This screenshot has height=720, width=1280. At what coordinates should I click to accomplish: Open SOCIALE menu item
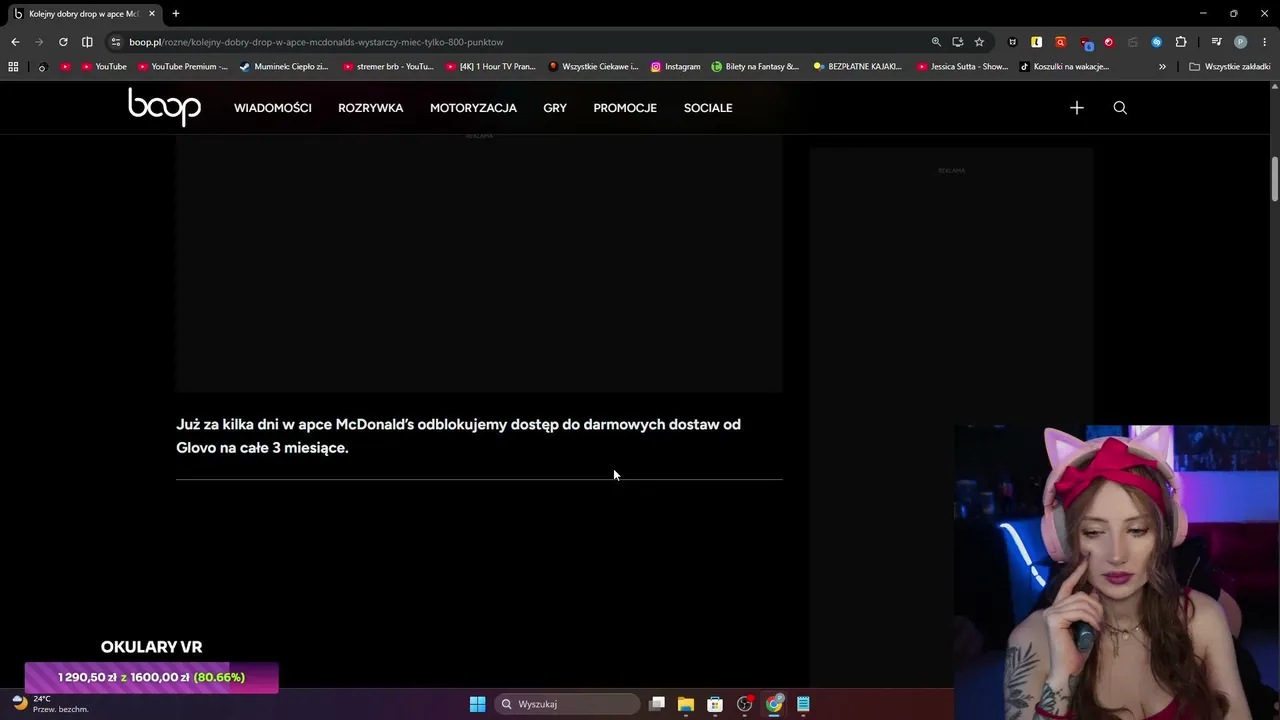[x=708, y=108]
